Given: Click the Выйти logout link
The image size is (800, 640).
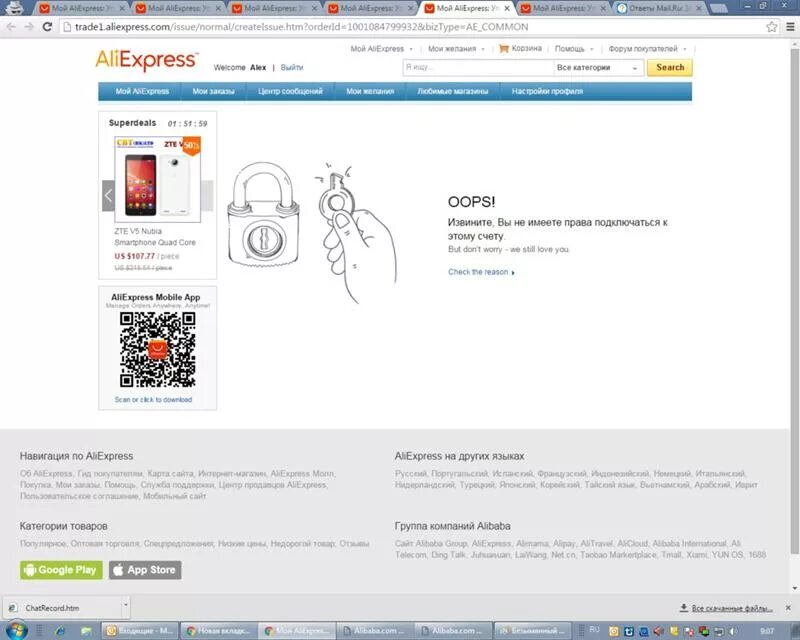Looking at the screenshot, I should tap(291, 67).
